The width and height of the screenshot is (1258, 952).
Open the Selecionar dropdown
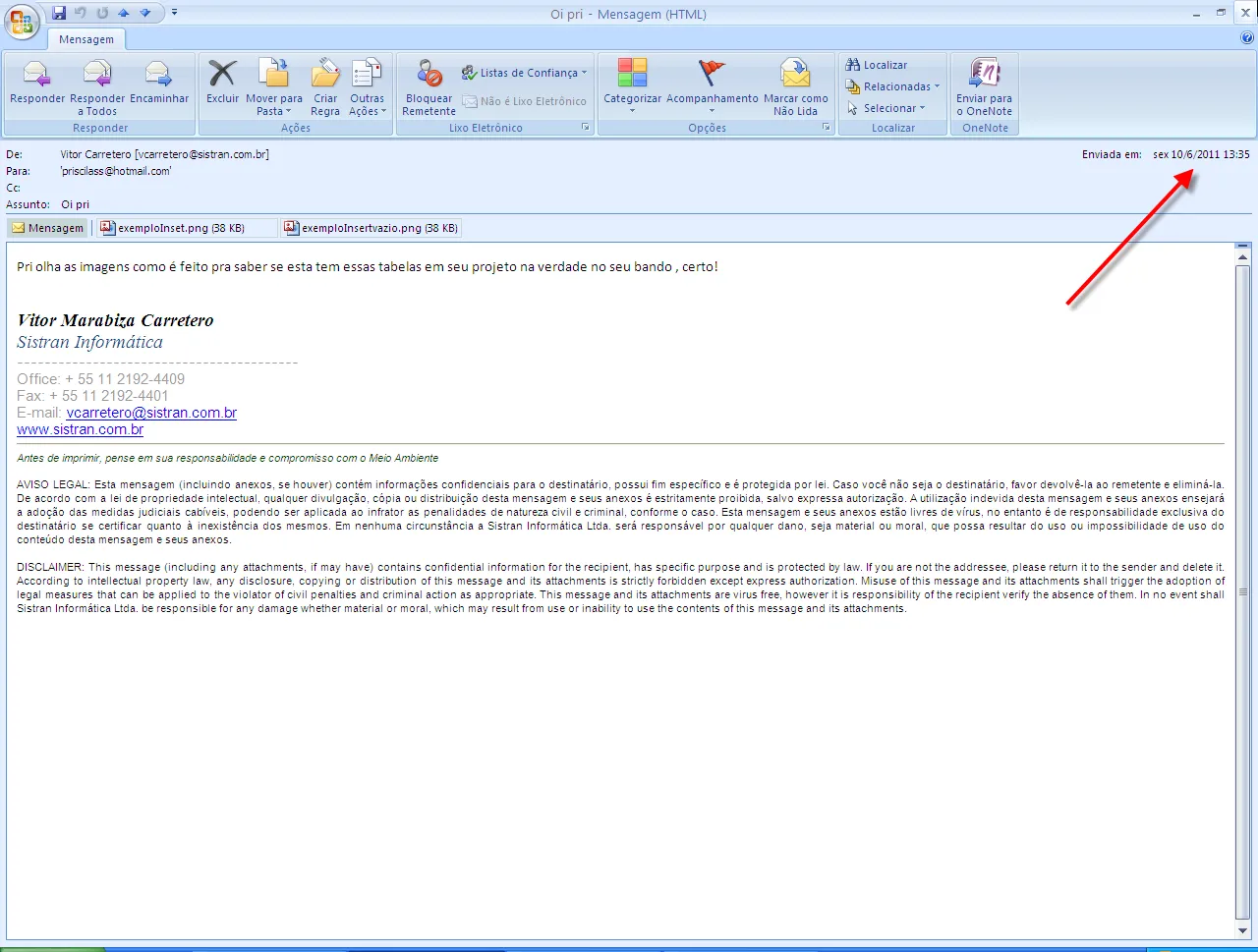[886, 108]
